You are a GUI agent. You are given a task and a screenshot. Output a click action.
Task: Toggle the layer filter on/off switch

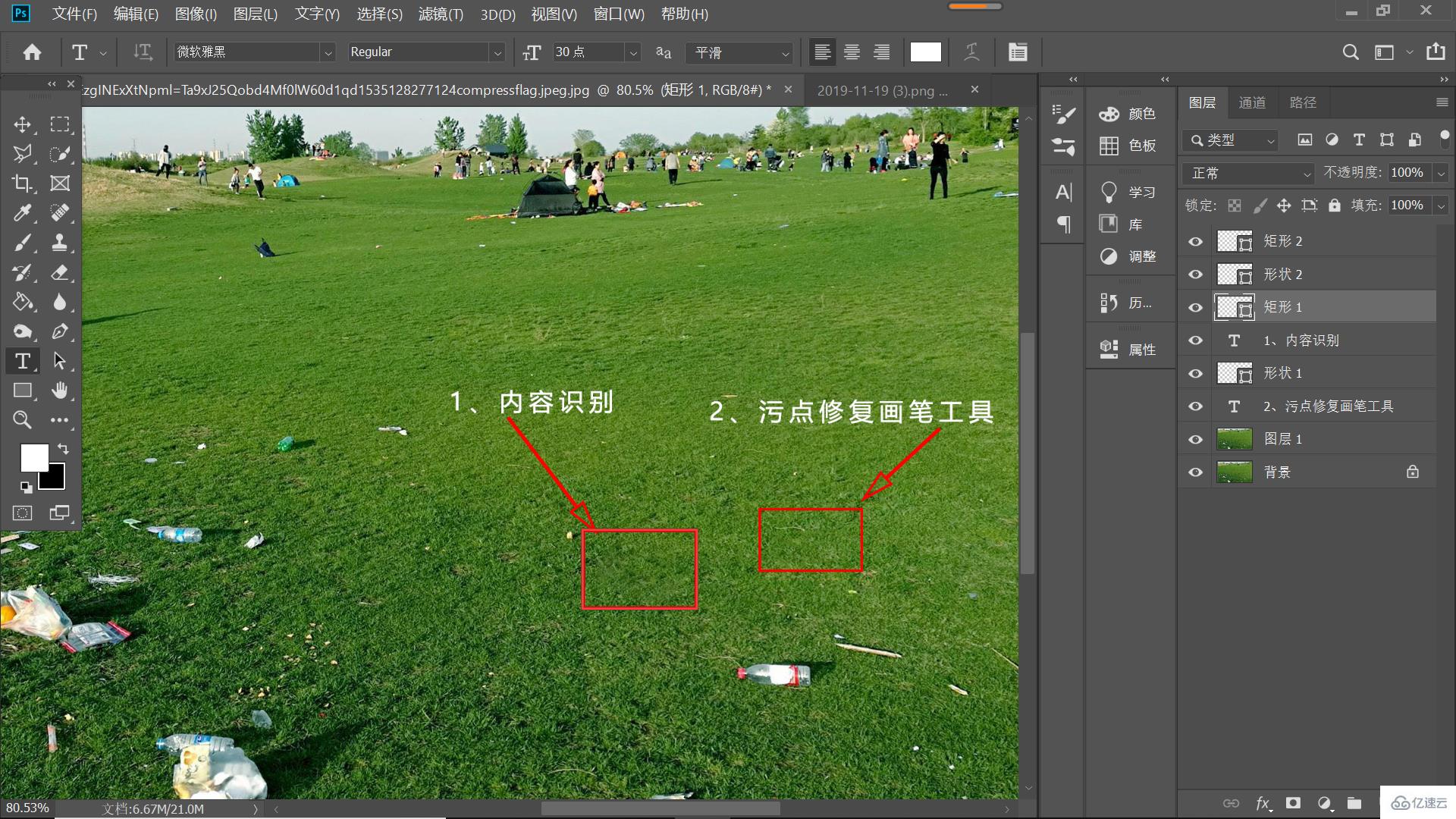1444,140
